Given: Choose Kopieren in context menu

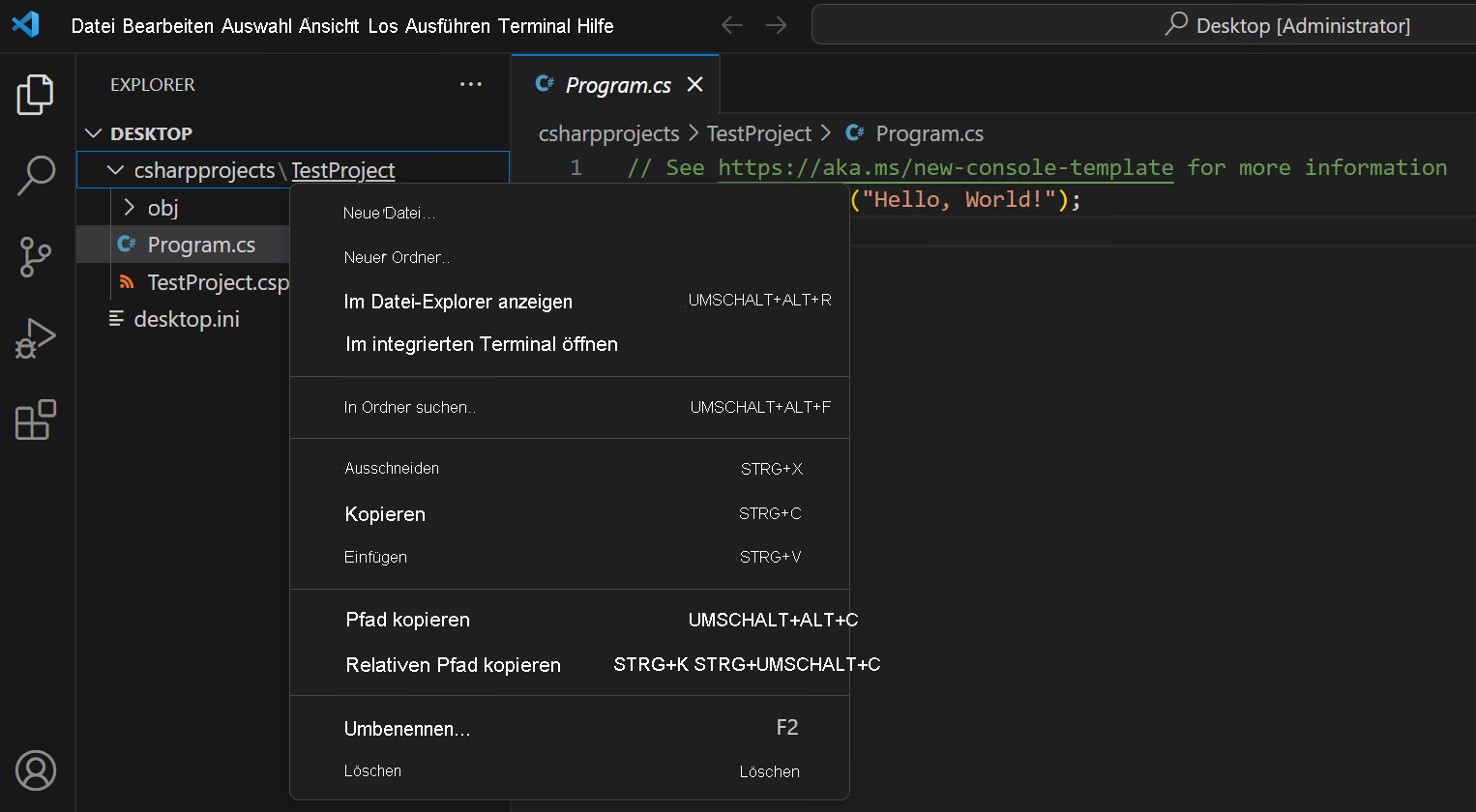Looking at the screenshot, I should pyautogui.click(x=570, y=514).
